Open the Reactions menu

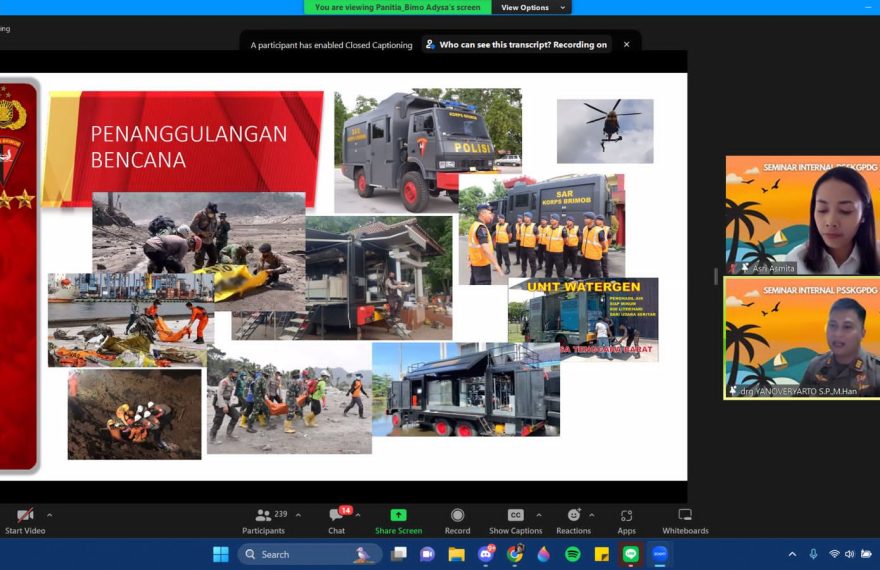[573, 516]
